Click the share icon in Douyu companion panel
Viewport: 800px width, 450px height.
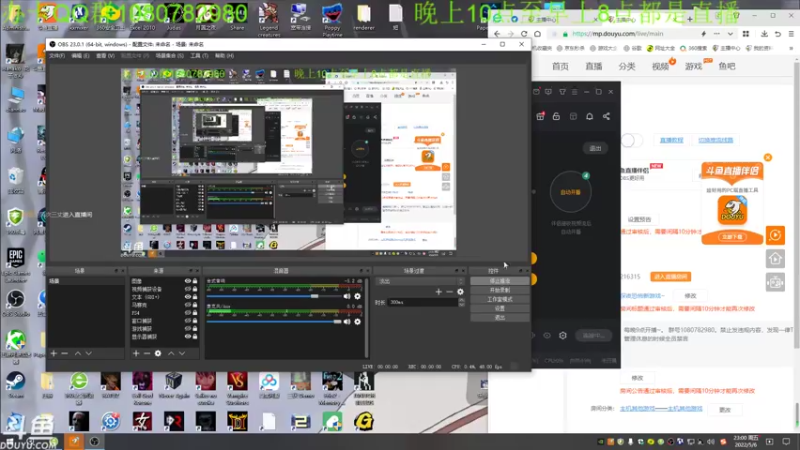(x=607, y=116)
